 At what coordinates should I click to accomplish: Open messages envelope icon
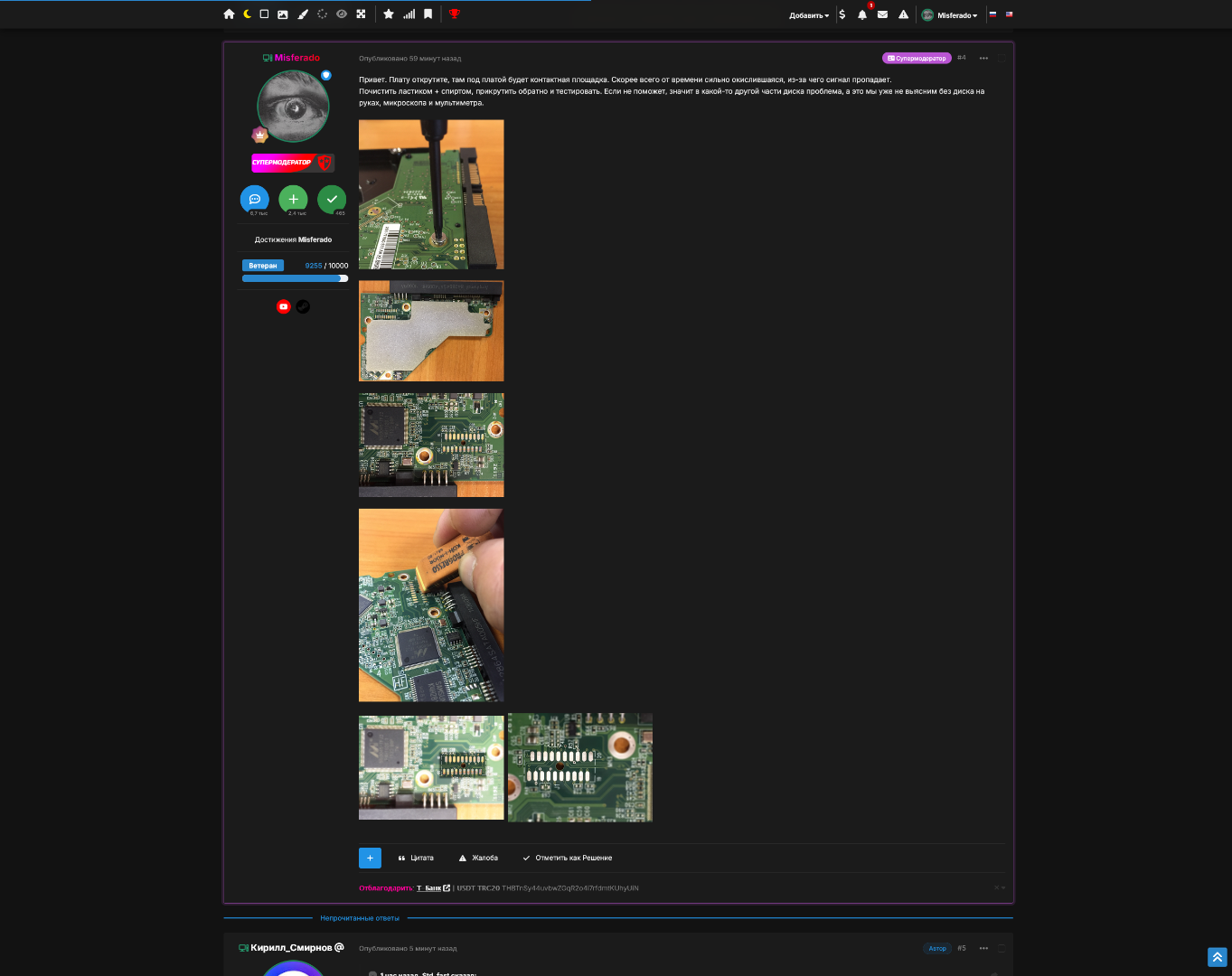point(882,14)
